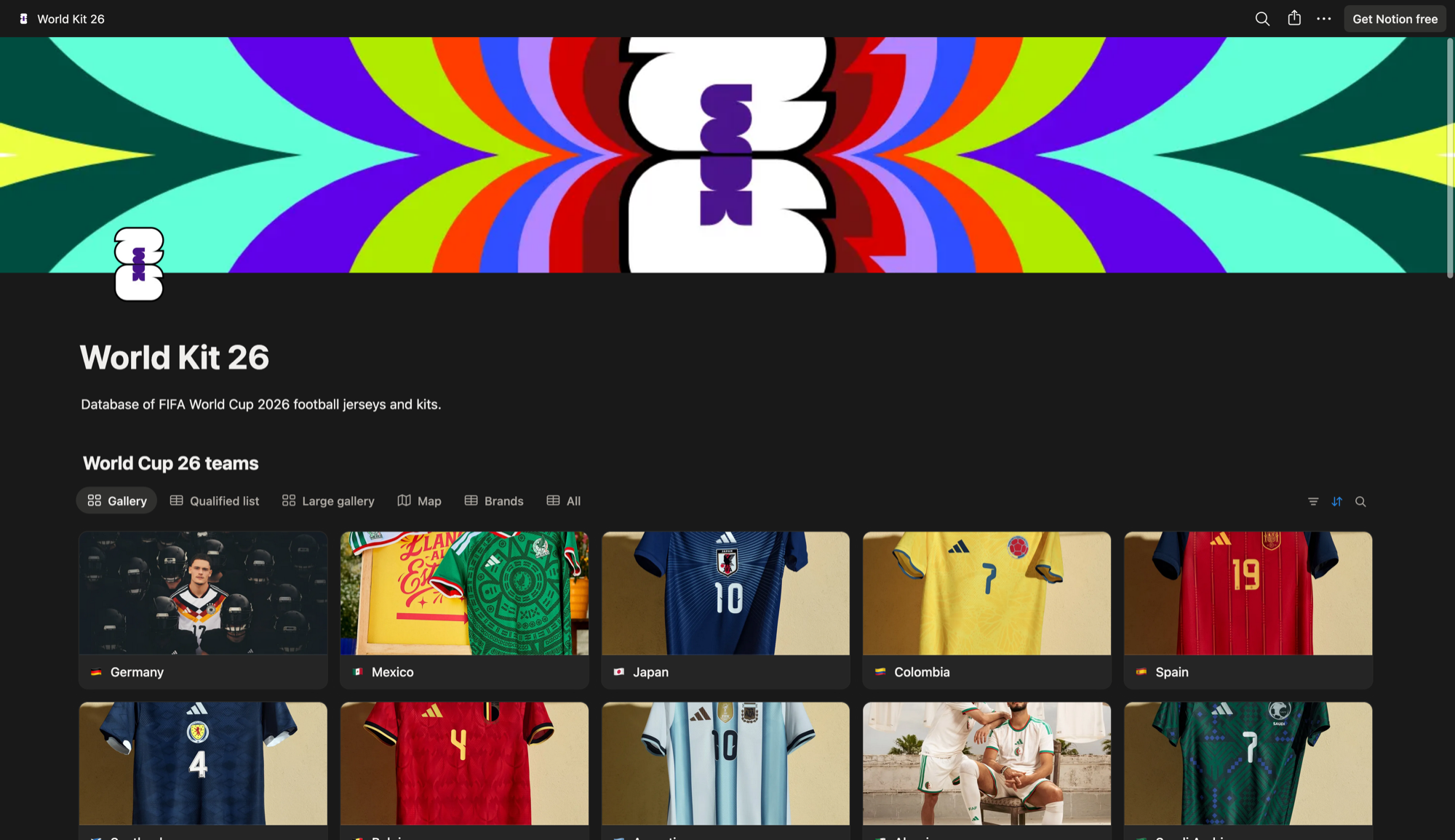Select the All view tab
Screen dimensions: 1455x840
pos(564,501)
